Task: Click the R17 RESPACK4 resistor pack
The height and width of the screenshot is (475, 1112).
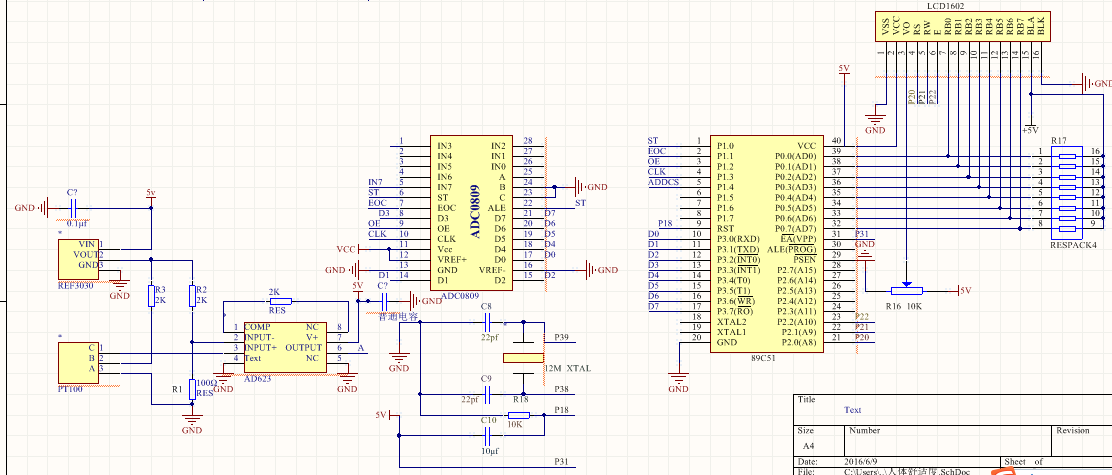Action: pyautogui.click(x=1070, y=192)
